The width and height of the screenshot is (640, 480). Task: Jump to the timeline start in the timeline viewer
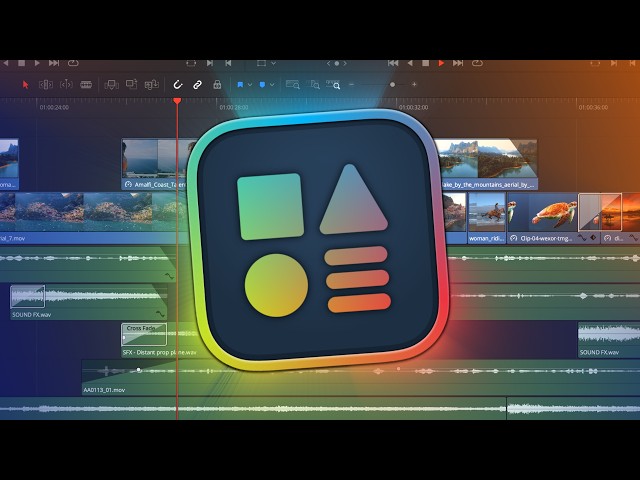[x=393, y=63]
